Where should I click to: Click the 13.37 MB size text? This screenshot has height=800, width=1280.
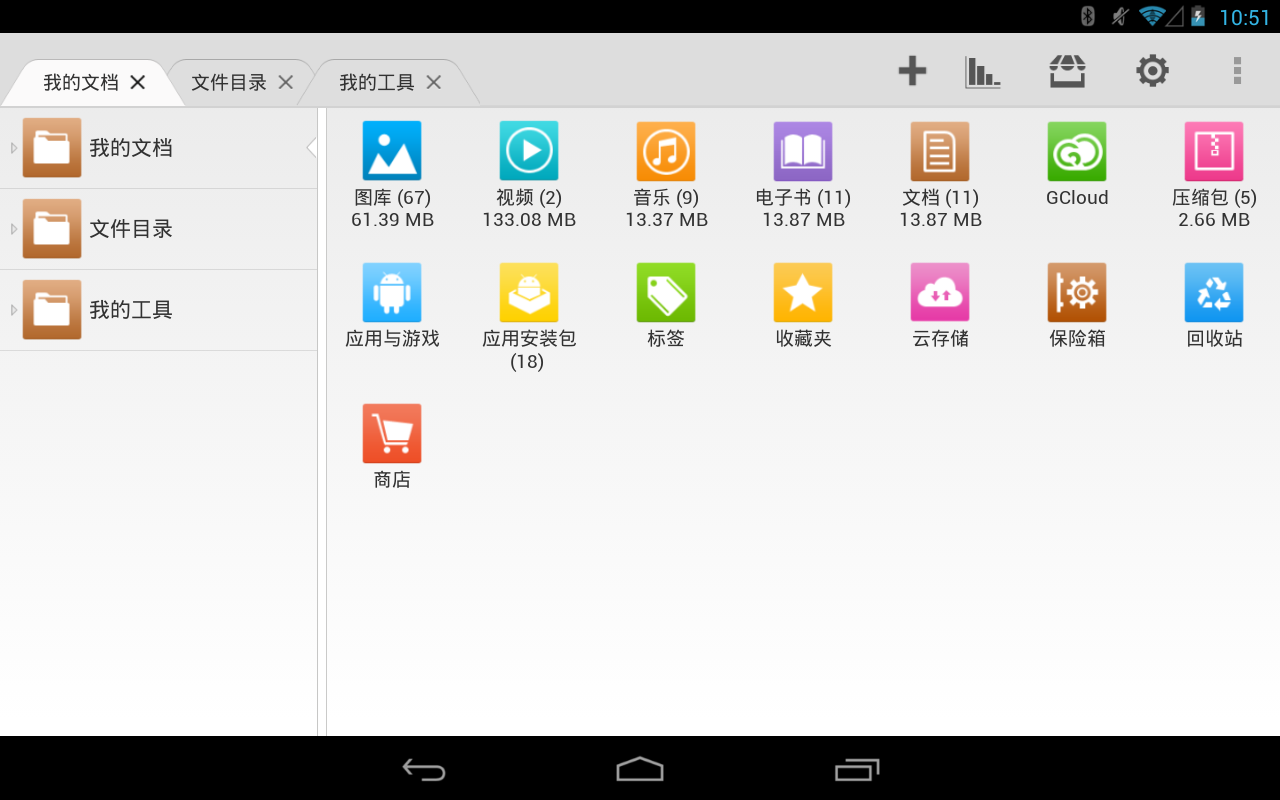pos(666,220)
